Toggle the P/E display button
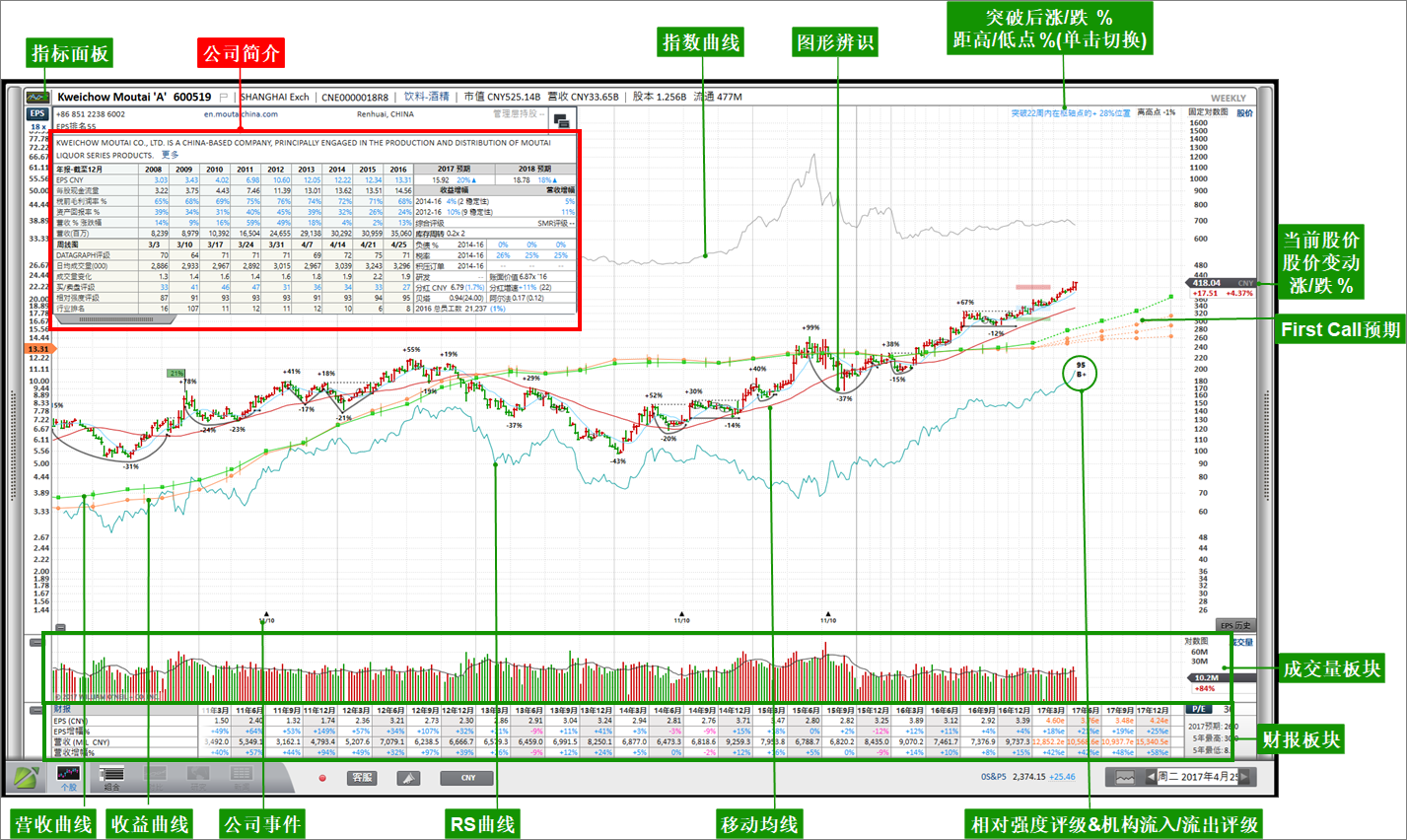 coord(1199,709)
